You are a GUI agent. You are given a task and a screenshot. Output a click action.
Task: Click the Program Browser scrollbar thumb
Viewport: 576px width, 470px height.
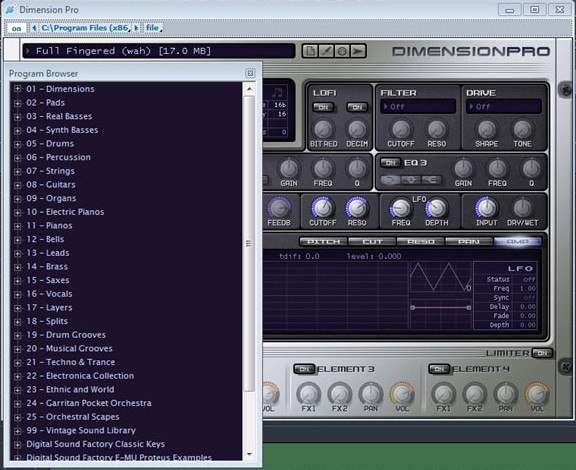tap(249, 243)
